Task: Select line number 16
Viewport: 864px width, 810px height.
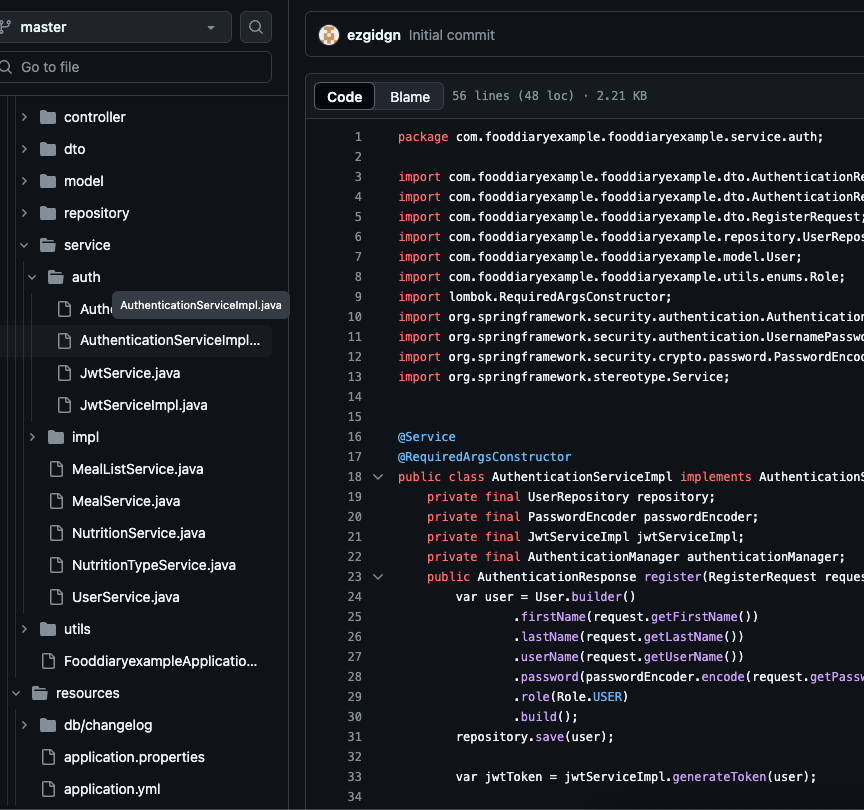Action: pyautogui.click(x=354, y=437)
